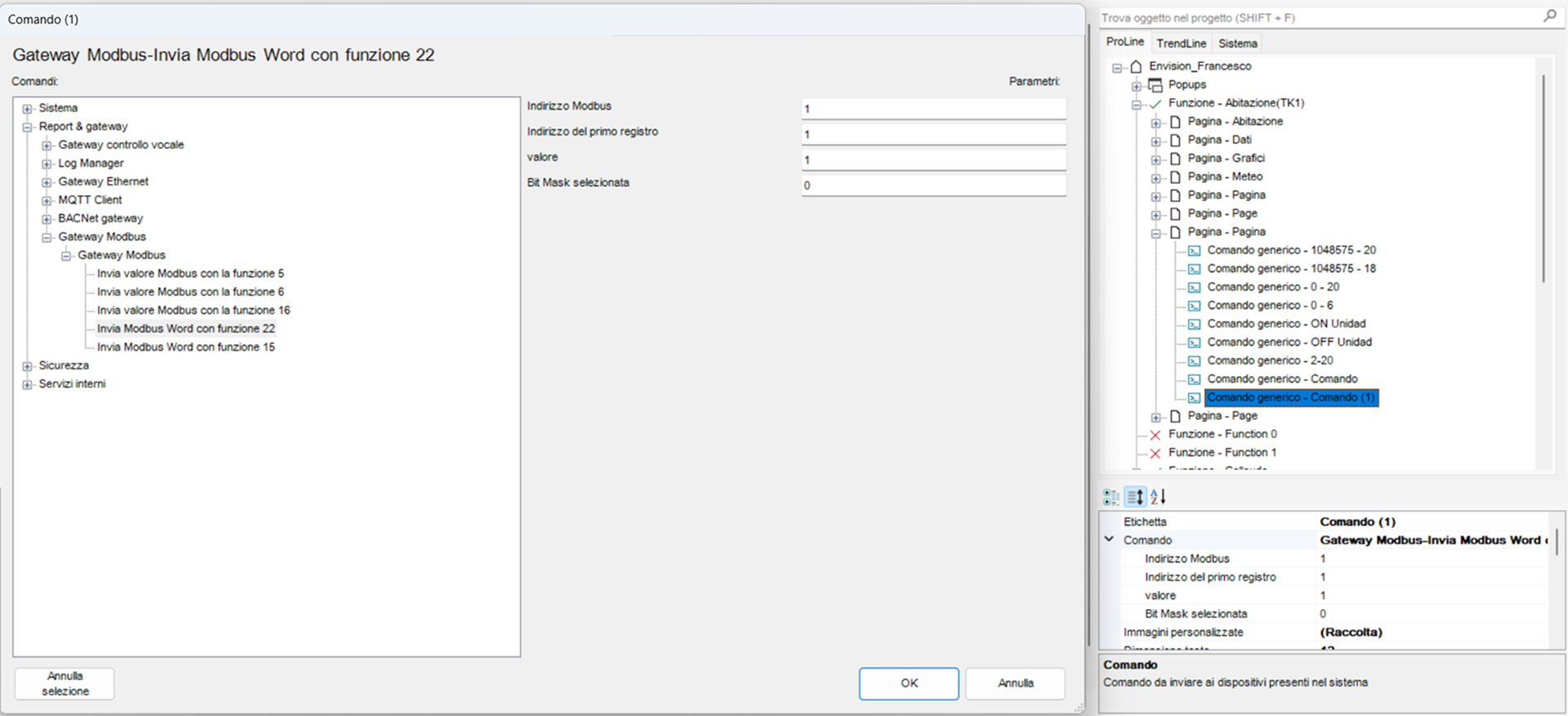Open the Sistema tab
This screenshot has width=1568, height=716.
coord(1237,43)
